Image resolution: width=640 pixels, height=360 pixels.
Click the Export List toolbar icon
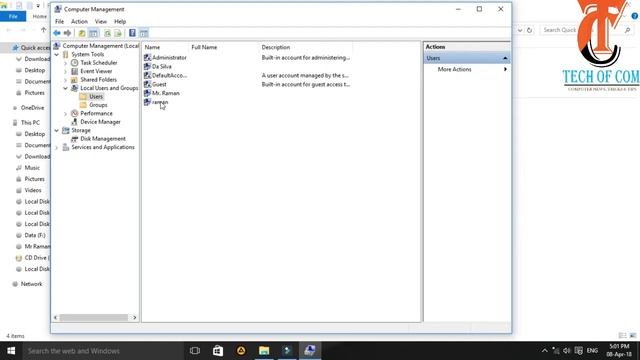[118, 33]
